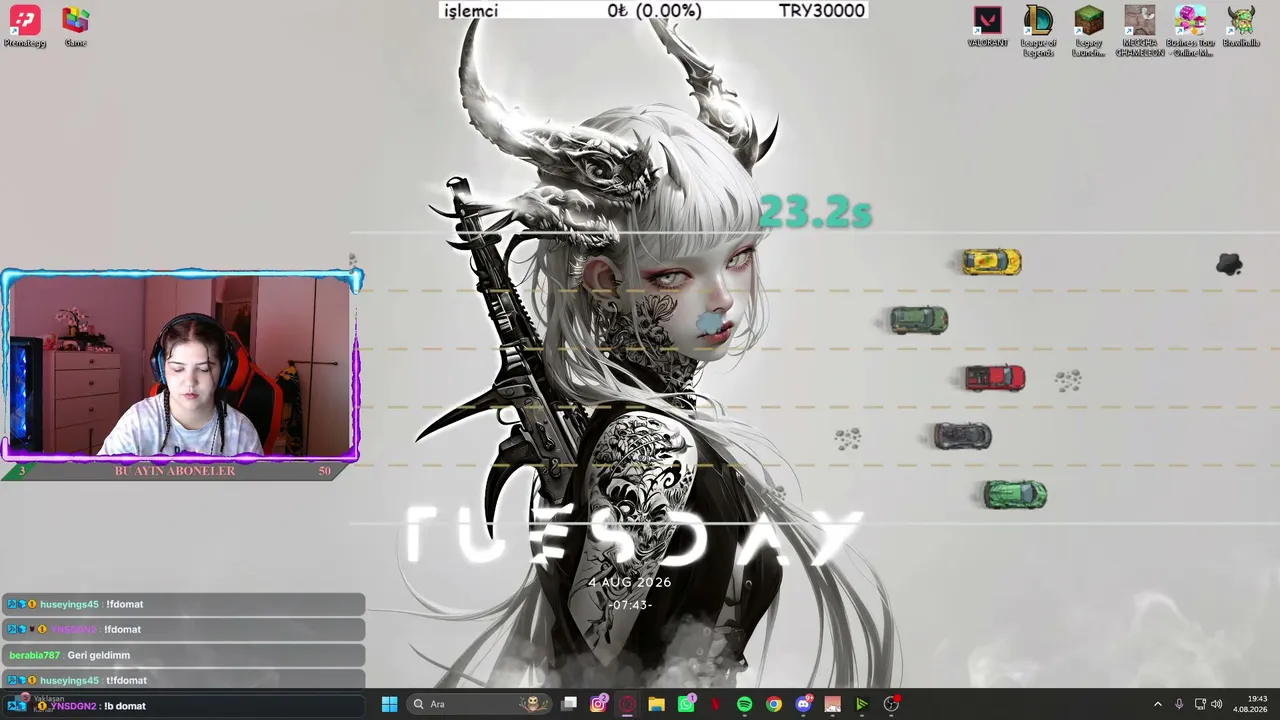Viewport: 1280px width, 720px height.
Task: Click the chat message "Geri geldimm"
Action: [x=99, y=655]
